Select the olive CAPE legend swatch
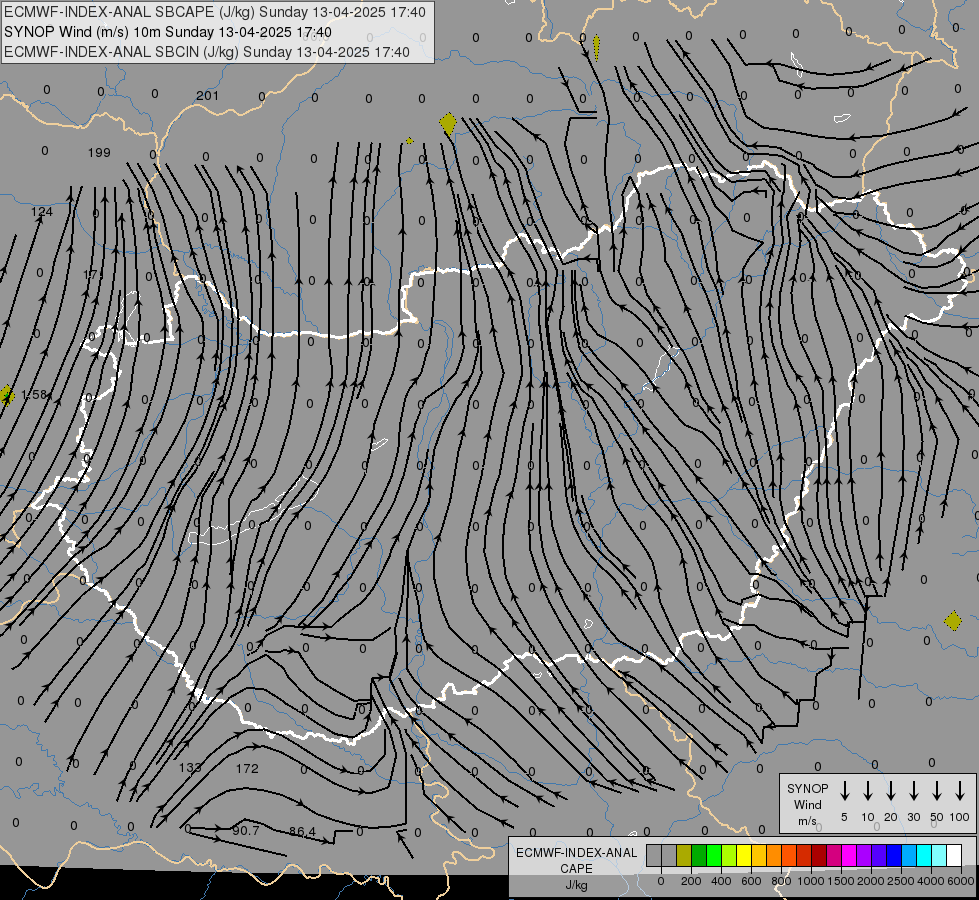Screen dimensions: 979x900 click(x=684, y=855)
